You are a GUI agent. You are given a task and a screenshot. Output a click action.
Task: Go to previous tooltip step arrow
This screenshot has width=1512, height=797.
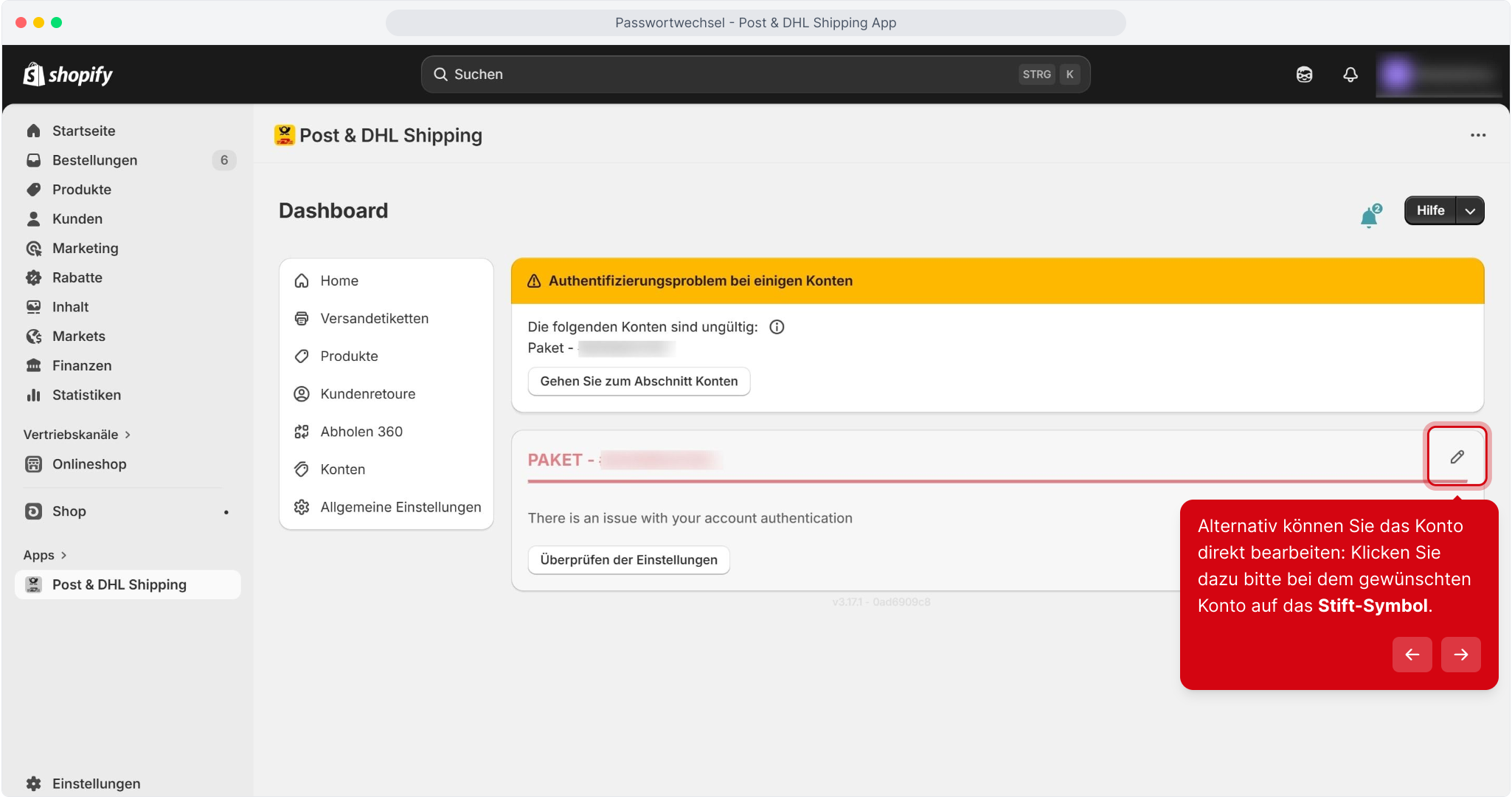pyautogui.click(x=1412, y=655)
